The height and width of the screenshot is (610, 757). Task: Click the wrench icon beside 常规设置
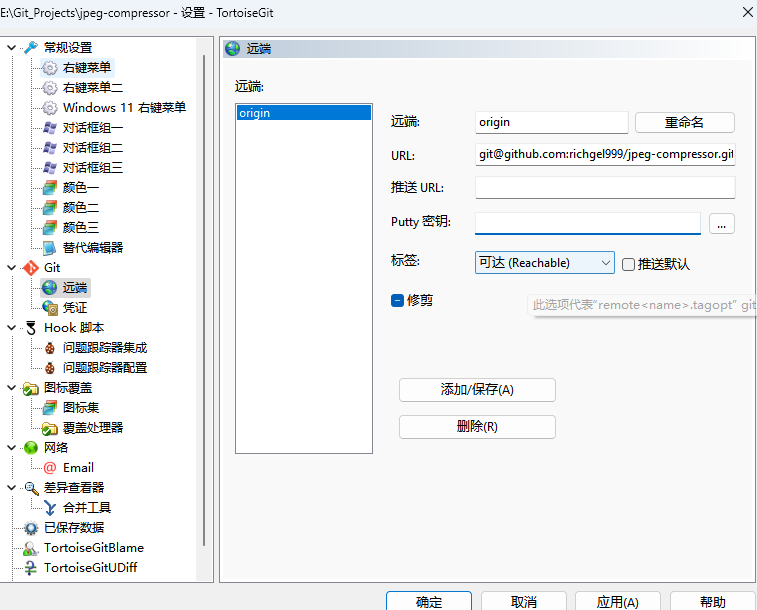pyautogui.click(x=31, y=47)
